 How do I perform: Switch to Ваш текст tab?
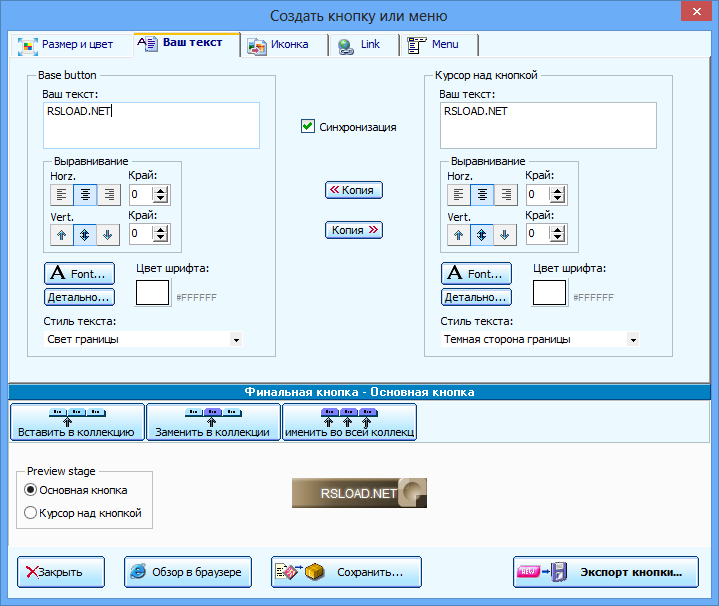pos(186,43)
